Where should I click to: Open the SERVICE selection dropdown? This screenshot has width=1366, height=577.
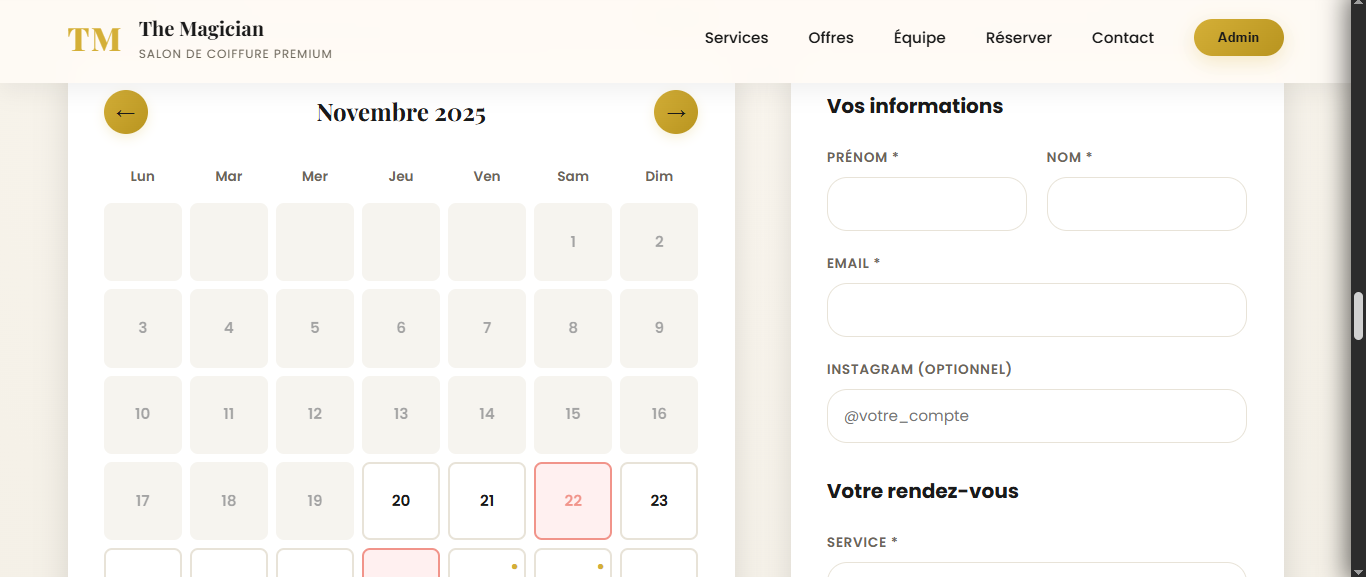click(1036, 570)
